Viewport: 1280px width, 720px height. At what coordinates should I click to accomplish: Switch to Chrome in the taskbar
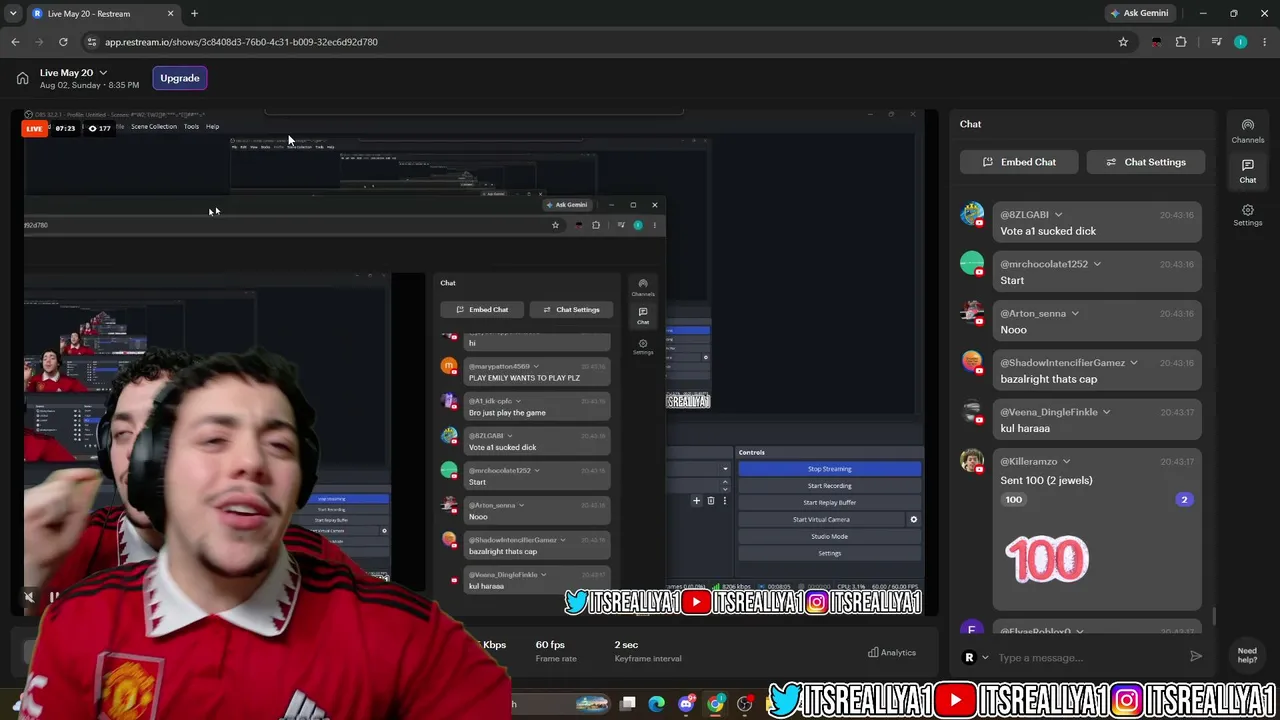(715, 704)
